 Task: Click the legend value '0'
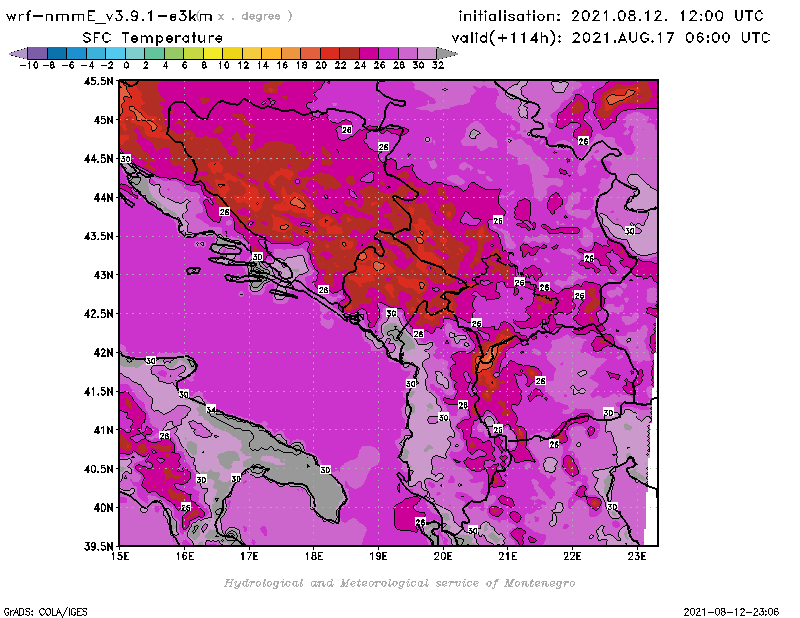coord(126,65)
